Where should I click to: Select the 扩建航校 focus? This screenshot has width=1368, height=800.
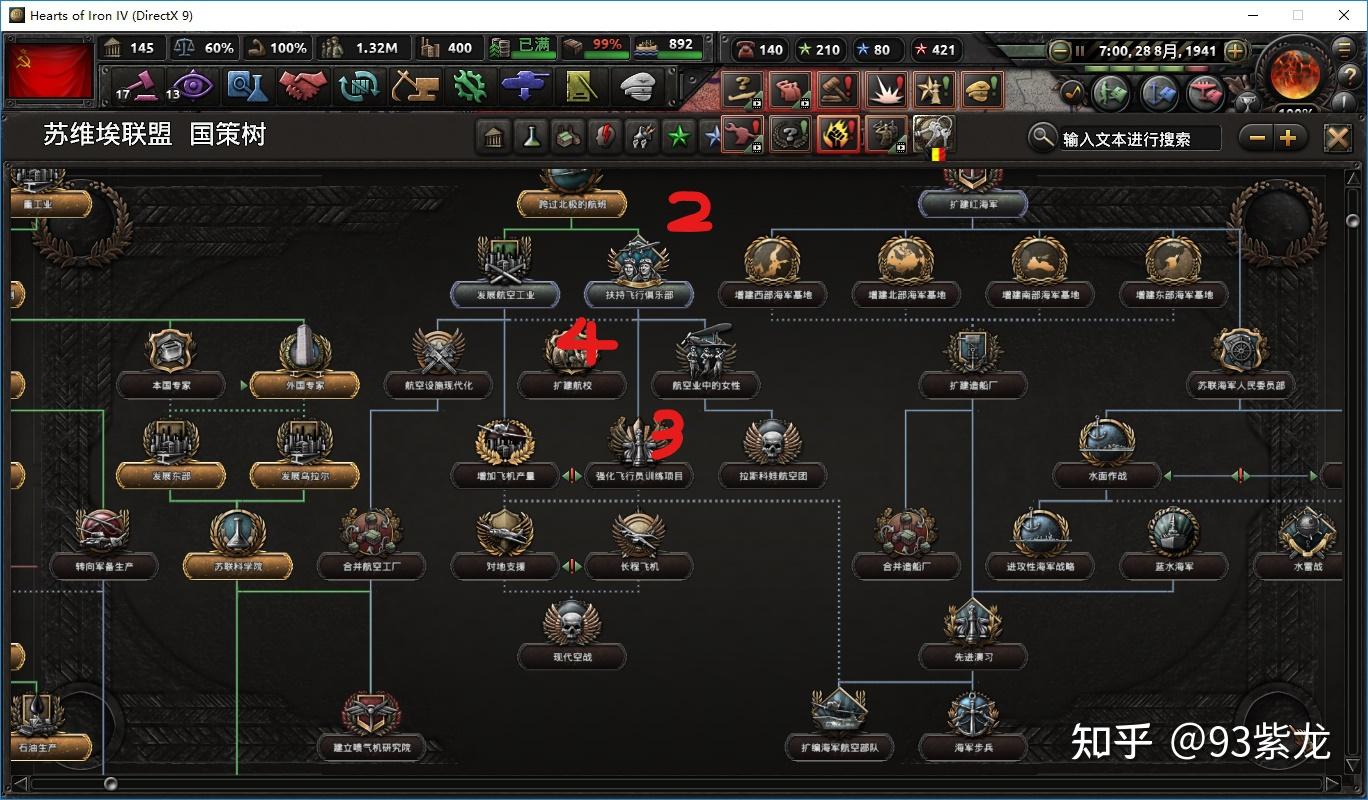(x=571, y=363)
